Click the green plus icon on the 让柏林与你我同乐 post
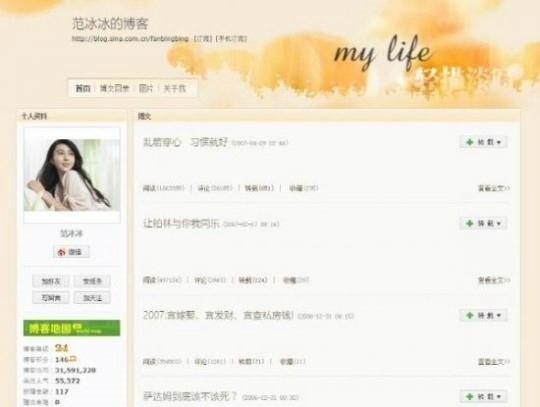This screenshot has height=407, width=540. click(x=469, y=223)
